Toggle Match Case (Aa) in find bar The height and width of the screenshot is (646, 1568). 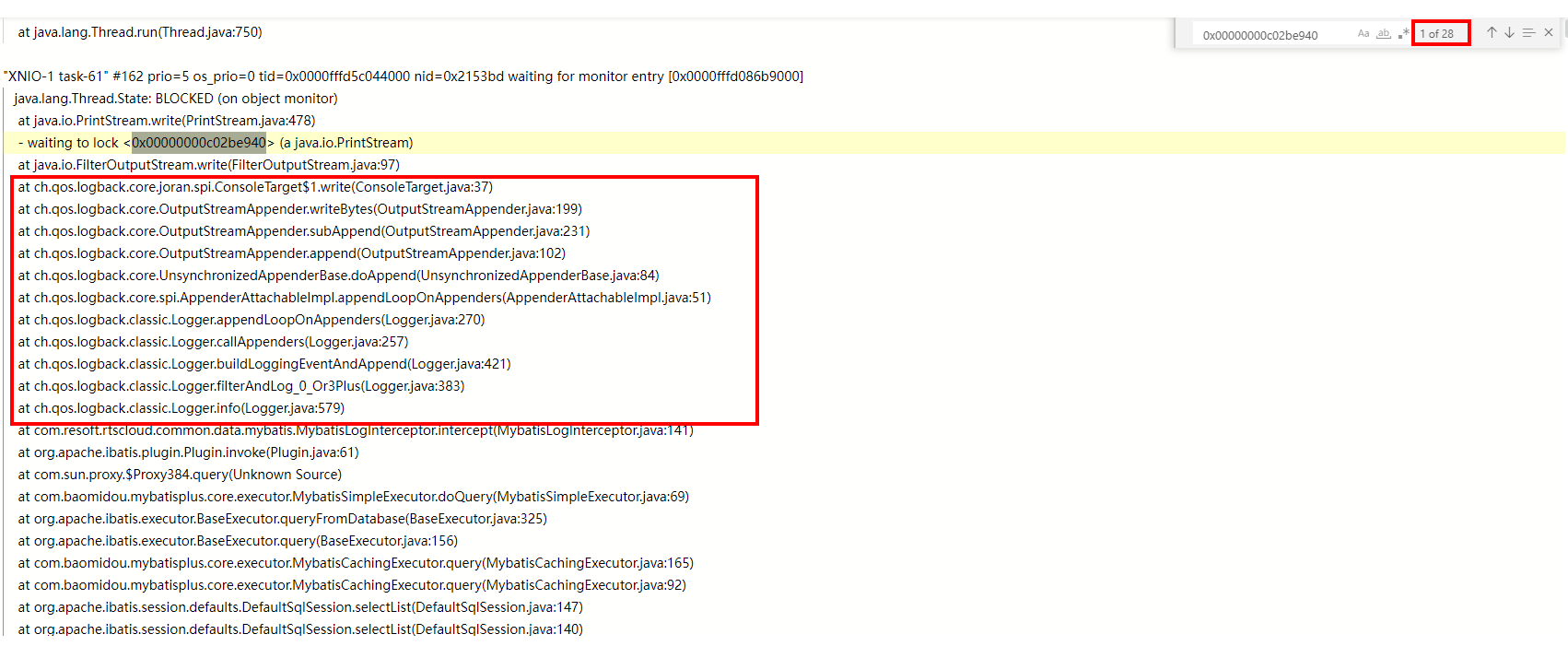pyautogui.click(x=1363, y=34)
